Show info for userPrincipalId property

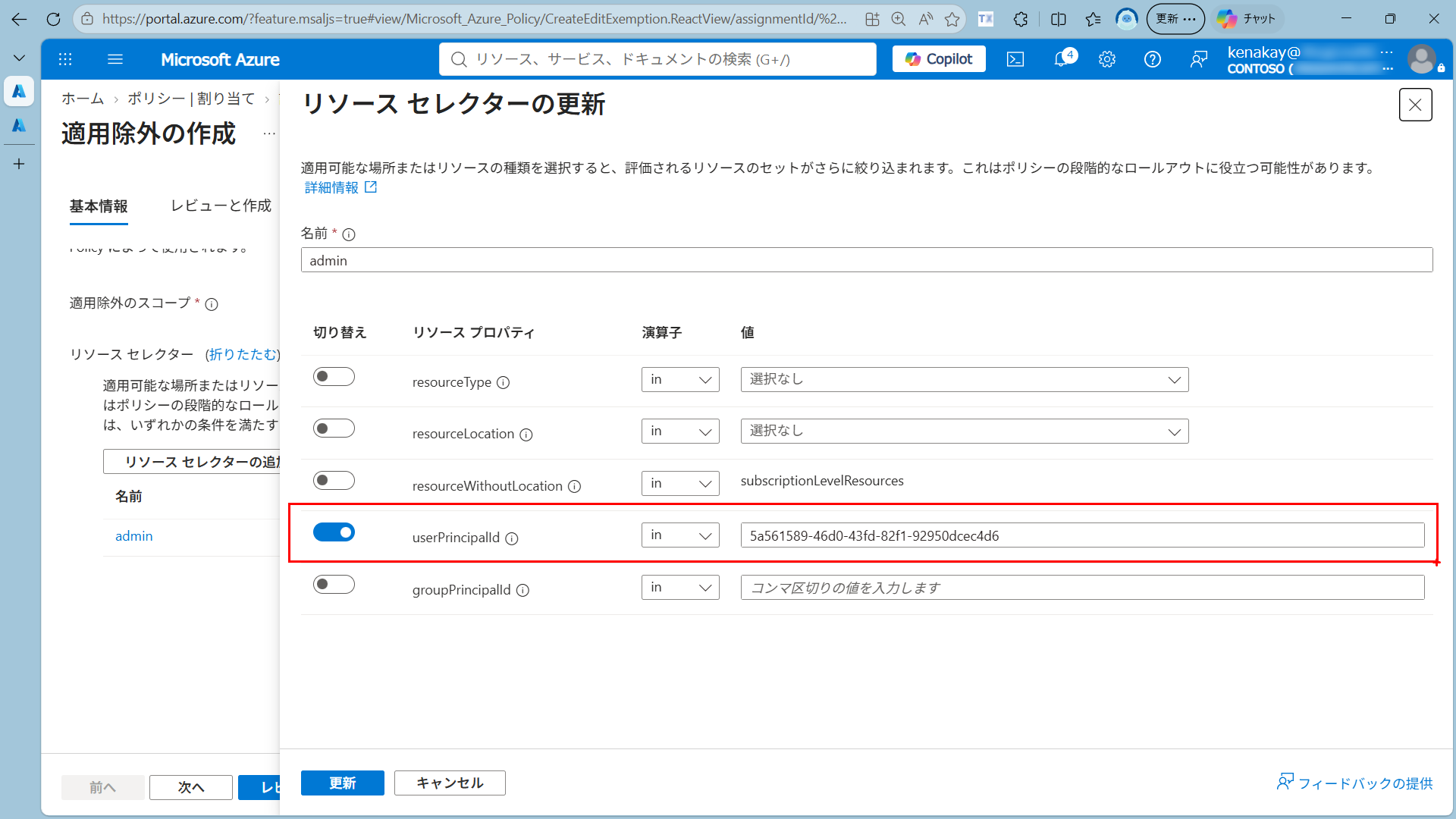[x=512, y=538]
